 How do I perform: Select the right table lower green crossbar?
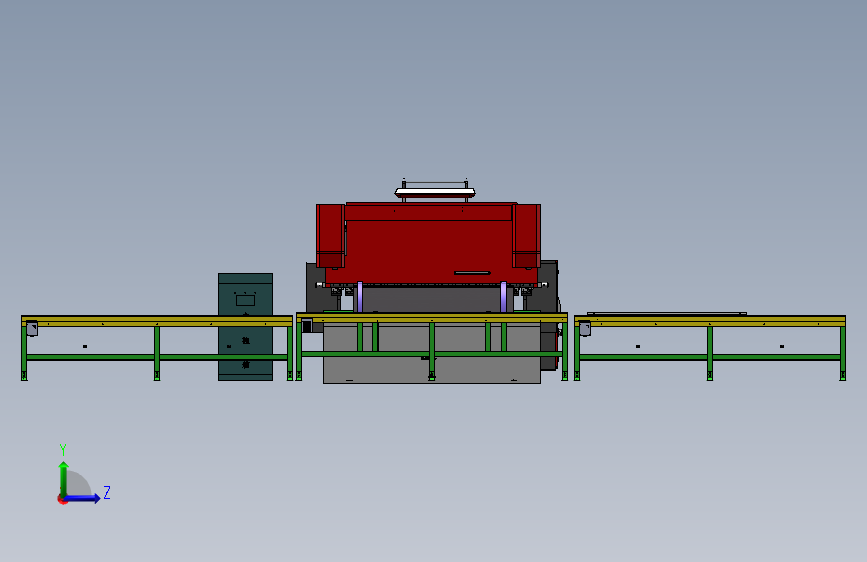710,357
